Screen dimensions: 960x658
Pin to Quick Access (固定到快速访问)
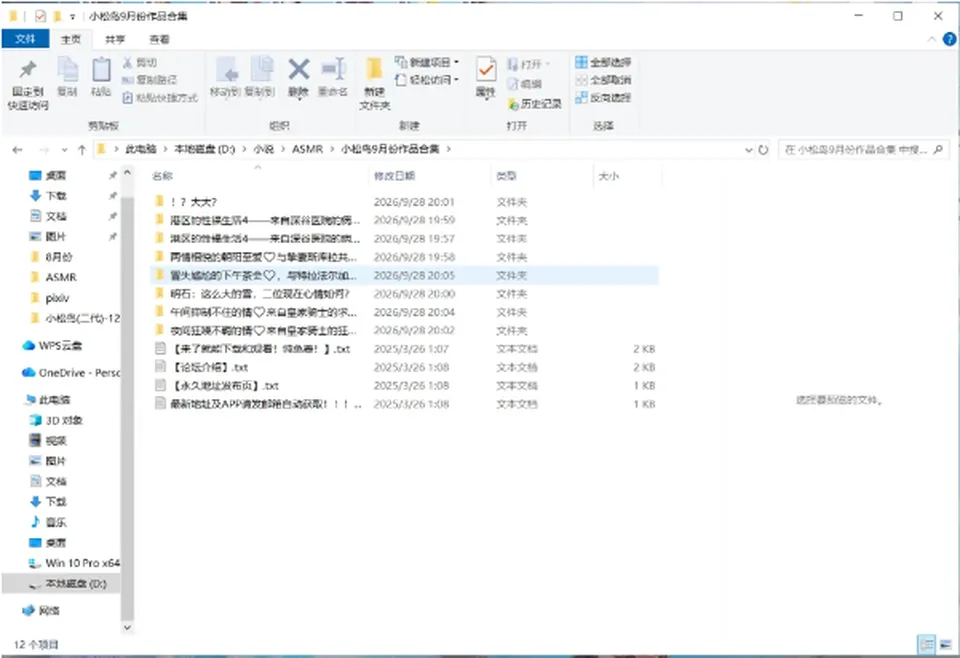[28, 84]
